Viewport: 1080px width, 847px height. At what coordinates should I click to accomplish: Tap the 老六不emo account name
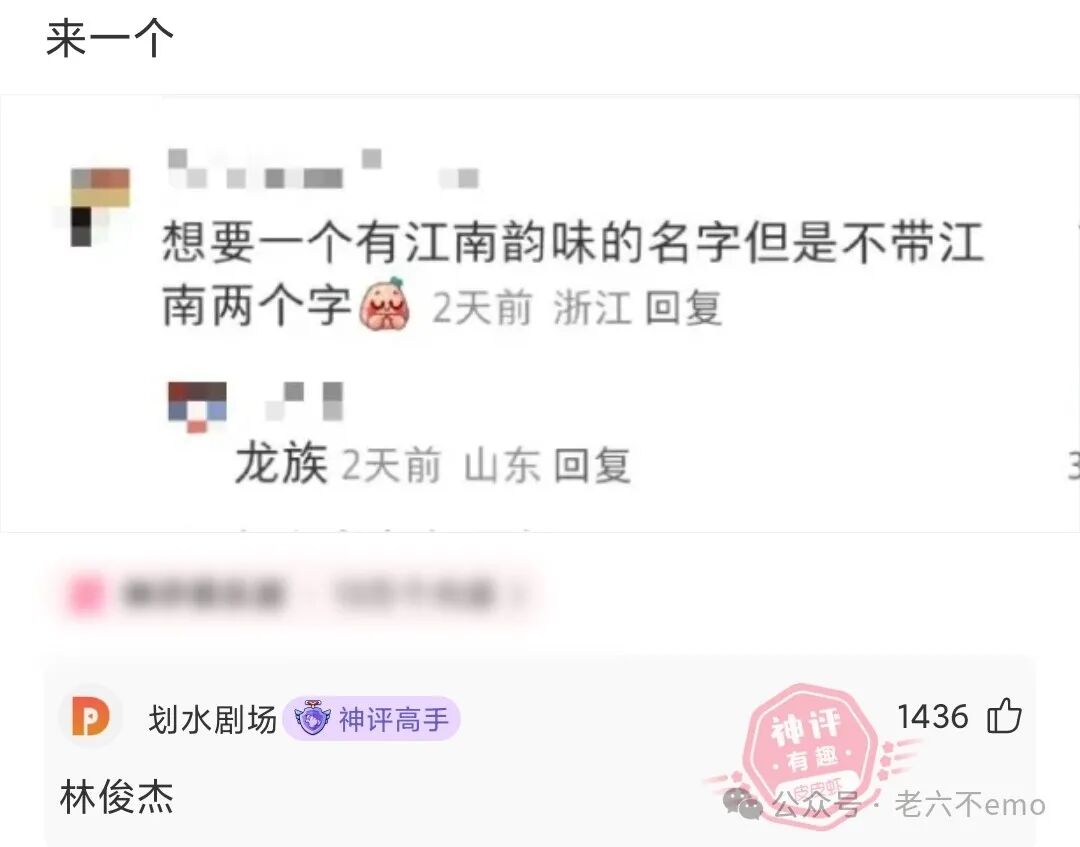pyautogui.click(x=970, y=804)
